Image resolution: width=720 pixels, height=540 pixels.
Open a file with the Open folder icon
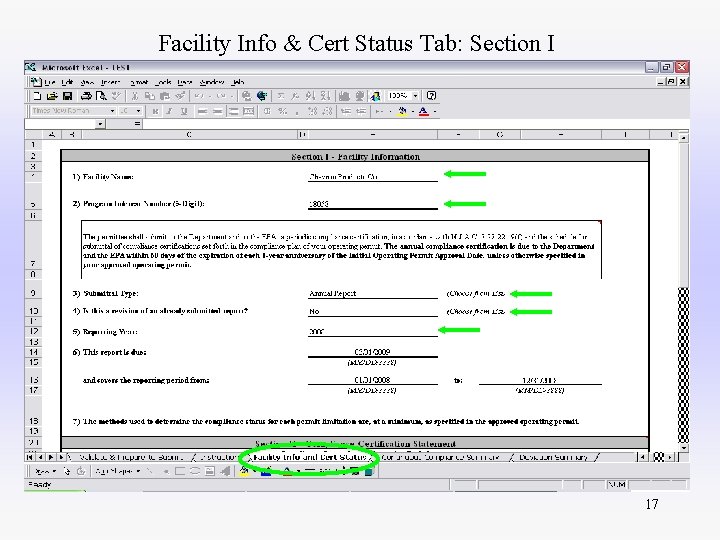tap(52, 96)
